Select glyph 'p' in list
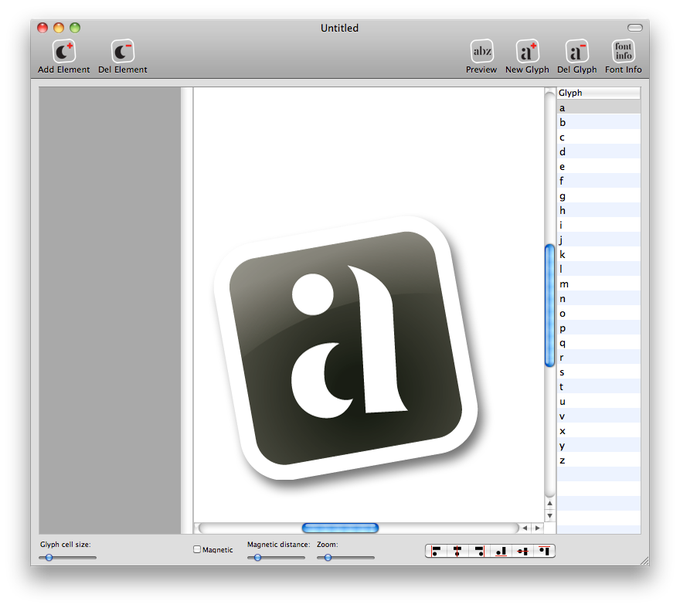The width and height of the screenshot is (680, 608). point(598,328)
